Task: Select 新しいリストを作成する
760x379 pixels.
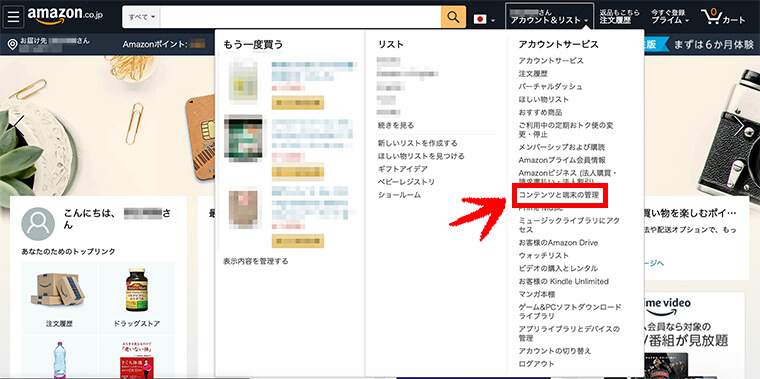Action: click(x=418, y=143)
